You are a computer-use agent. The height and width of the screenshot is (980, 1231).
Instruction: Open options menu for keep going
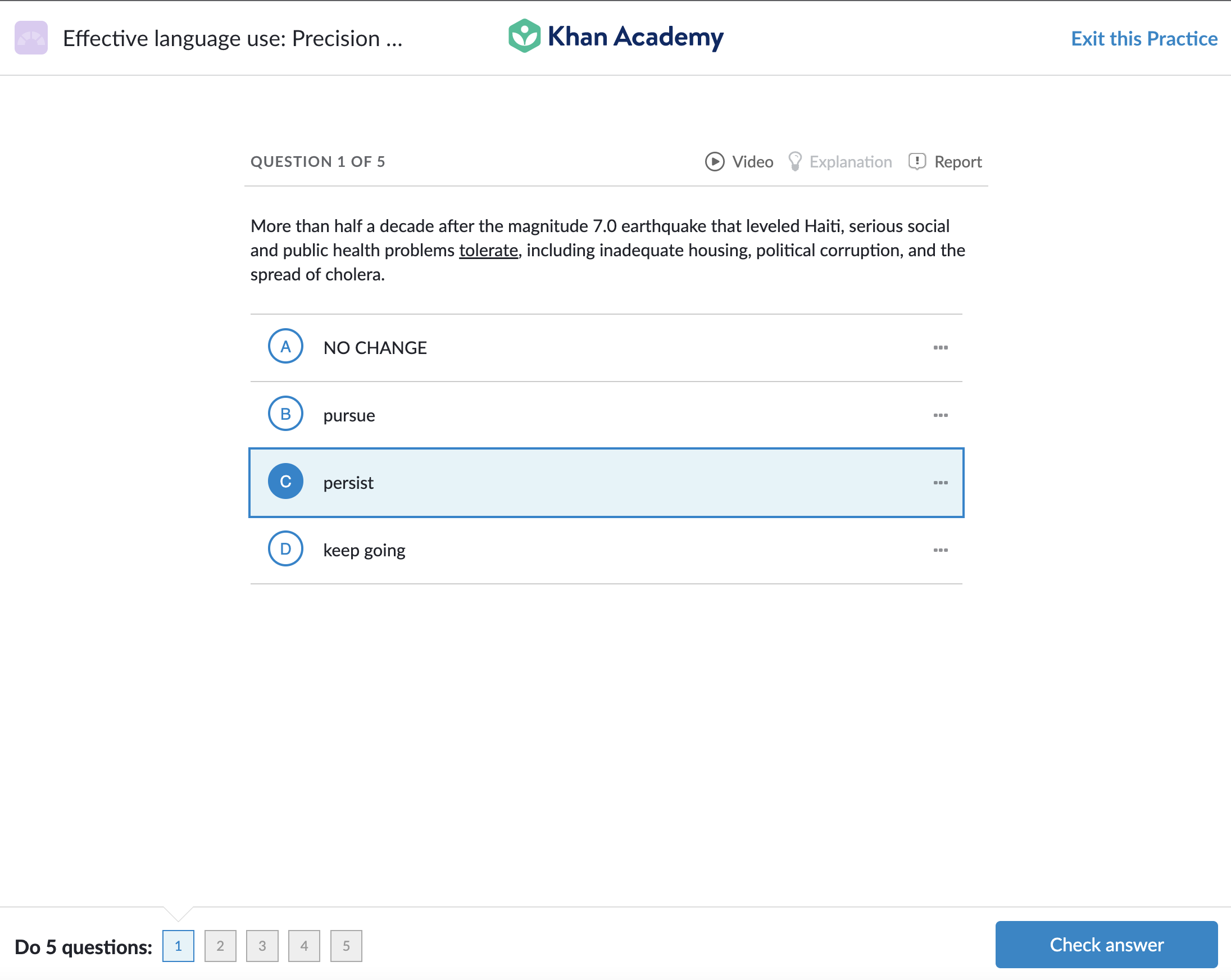click(x=940, y=550)
